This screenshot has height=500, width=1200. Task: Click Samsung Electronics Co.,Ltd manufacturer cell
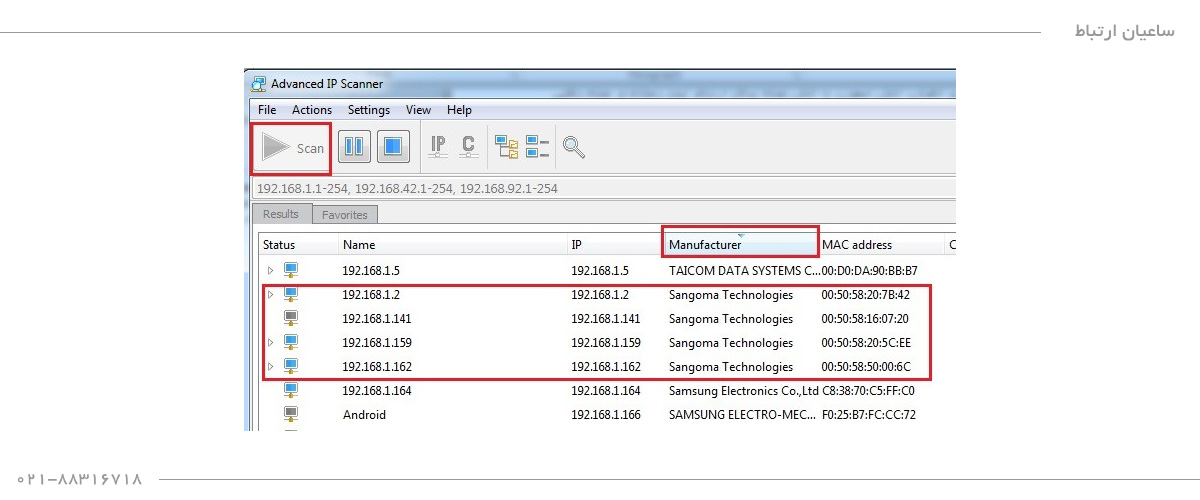pyautogui.click(x=744, y=391)
